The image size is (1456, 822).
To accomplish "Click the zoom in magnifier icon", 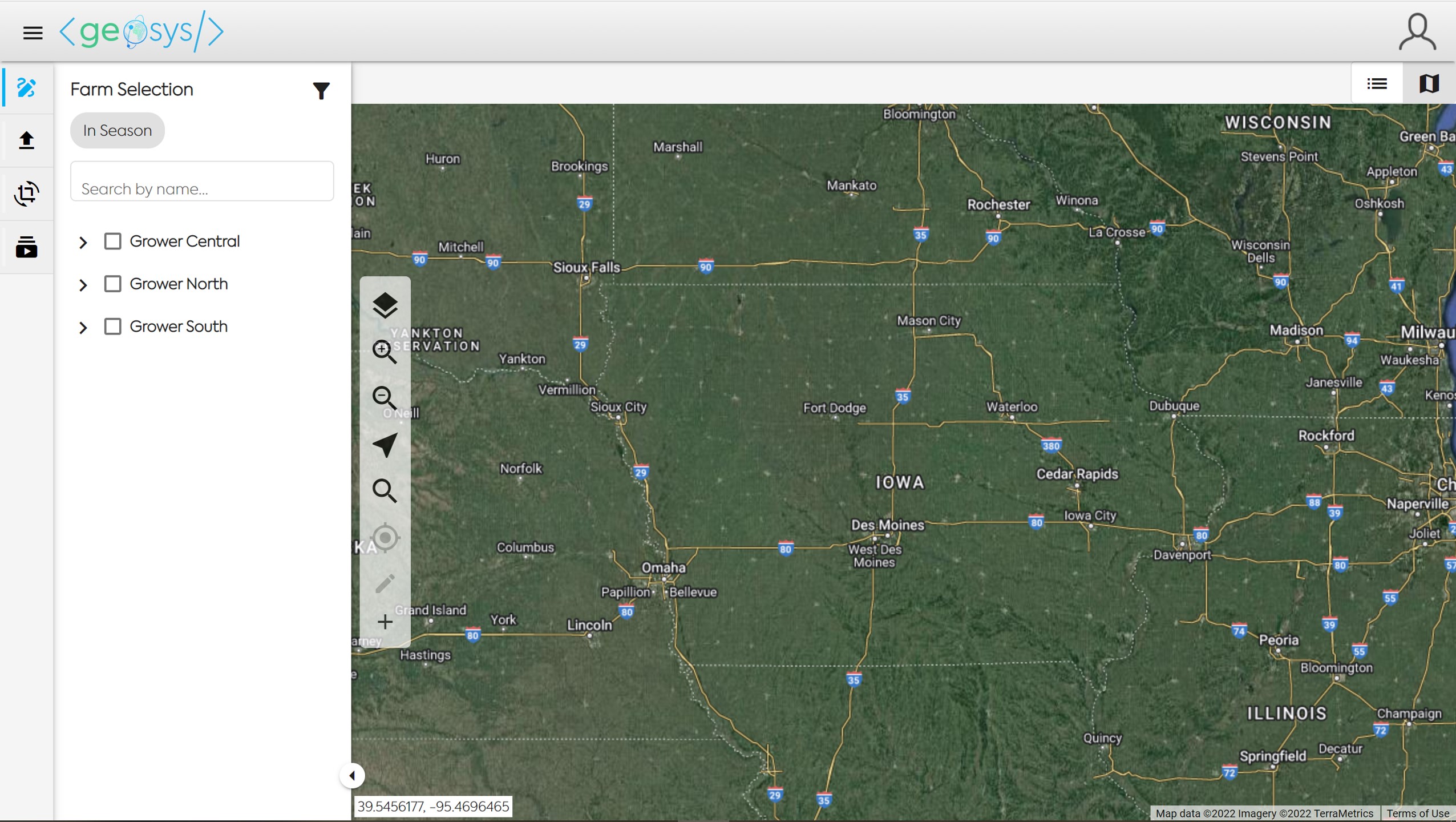I will coord(385,352).
